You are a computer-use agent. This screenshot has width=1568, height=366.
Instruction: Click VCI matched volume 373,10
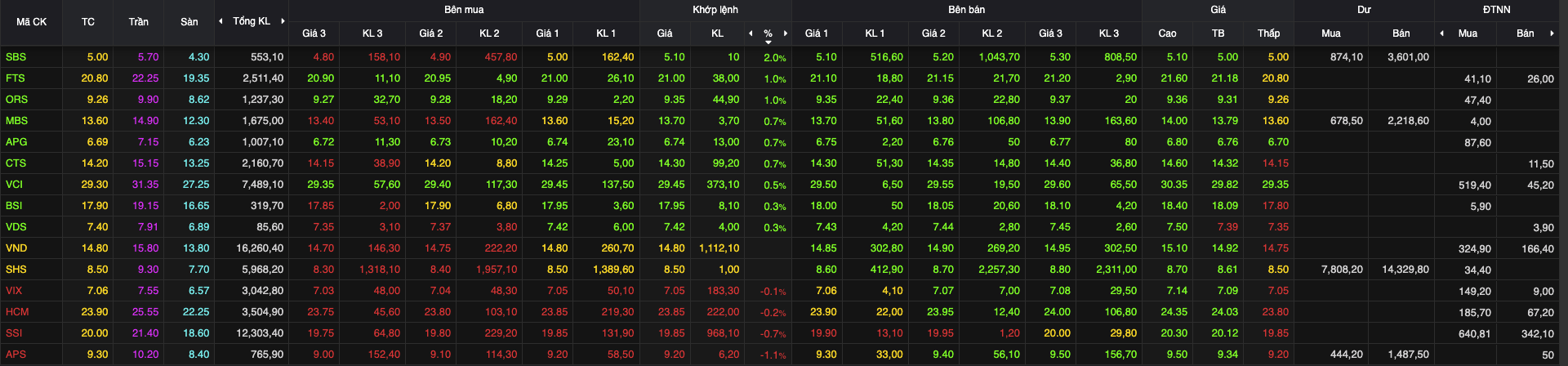pos(723,185)
